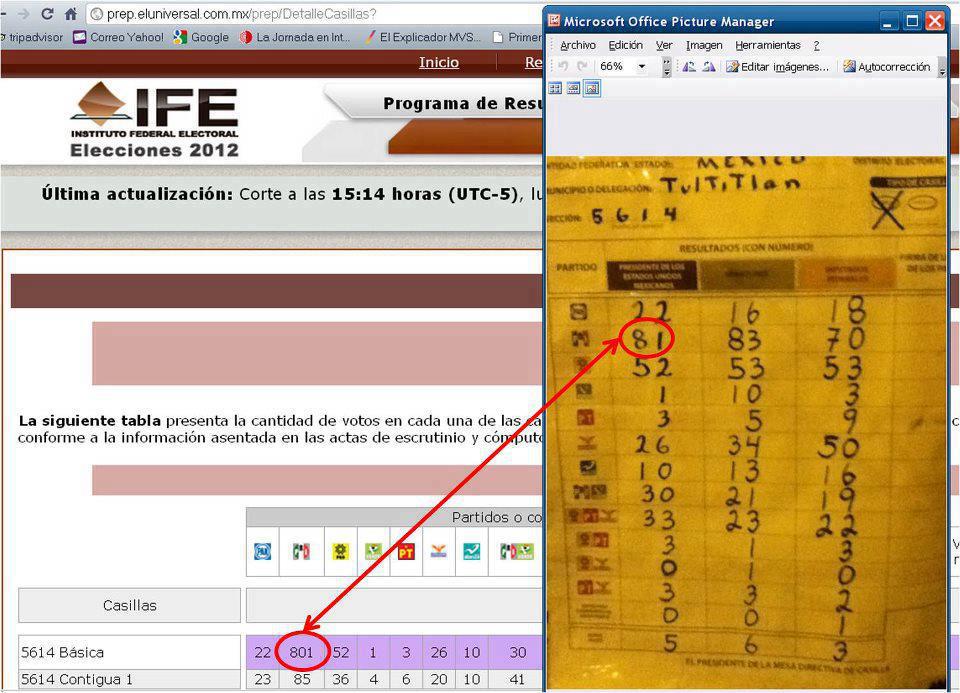Open the Imagen menu
Viewport: 960px width, 693px height.
(x=704, y=45)
